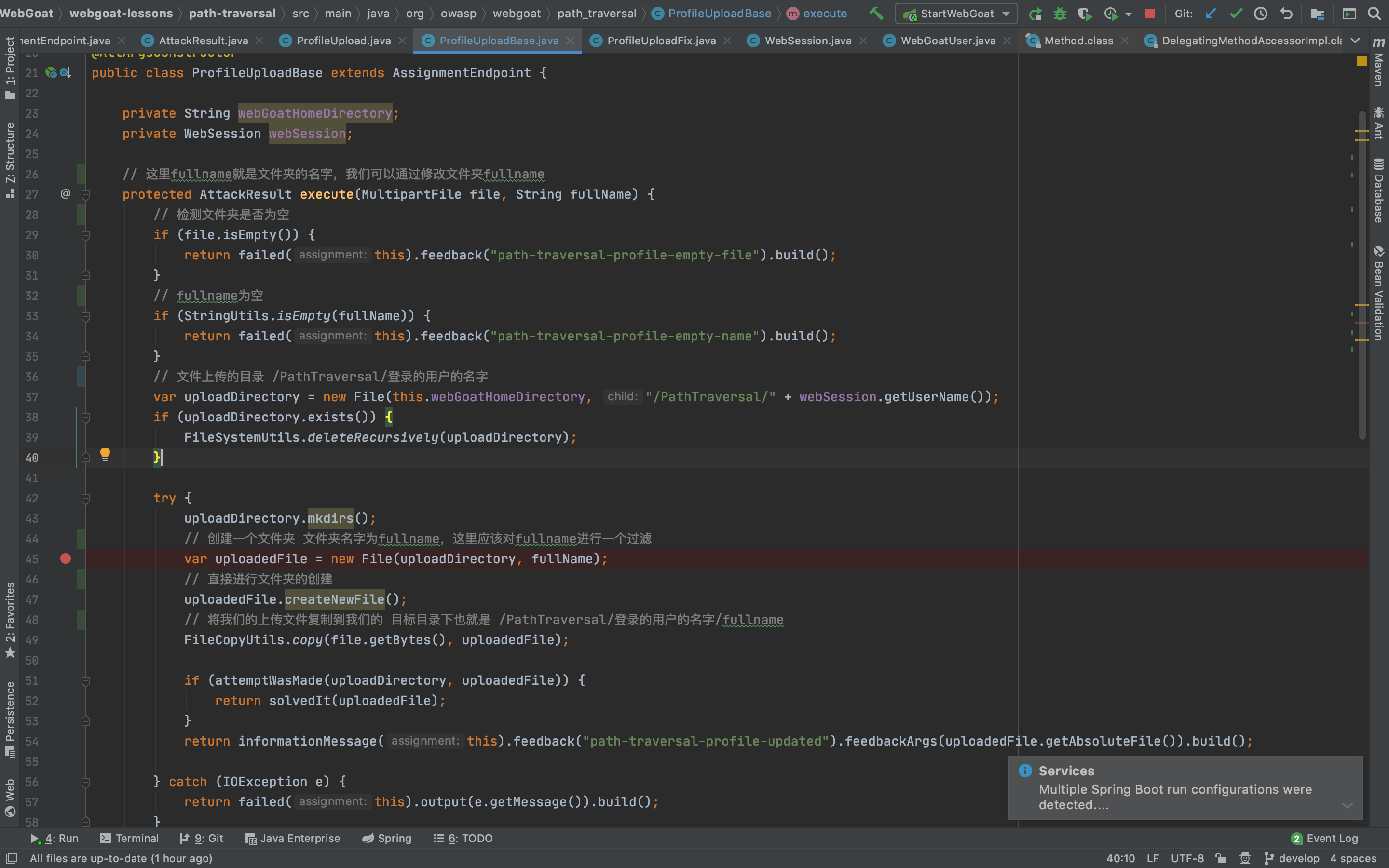
Task: Open the Terminal tool window
Action: (x=129, y=838)
